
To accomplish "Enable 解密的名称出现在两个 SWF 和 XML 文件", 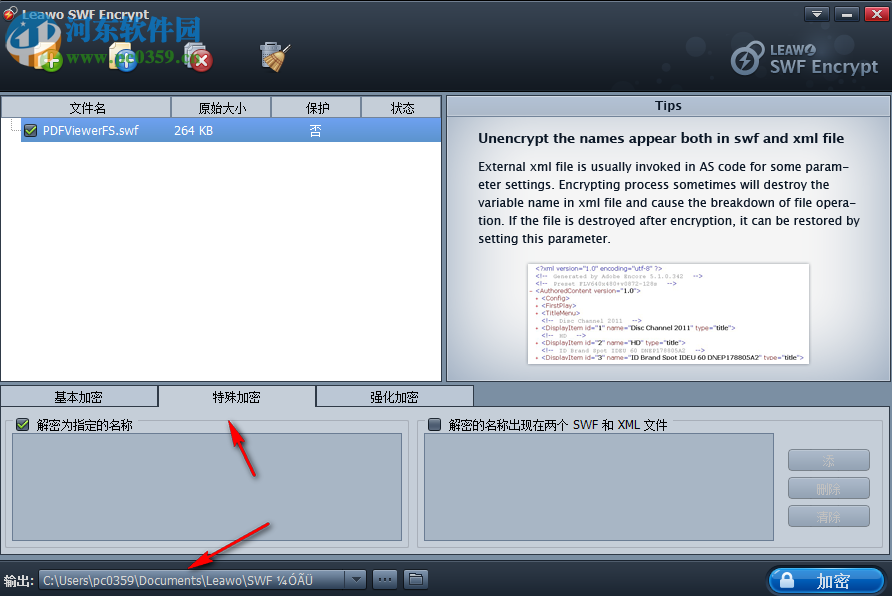I will tap(434, 424).
